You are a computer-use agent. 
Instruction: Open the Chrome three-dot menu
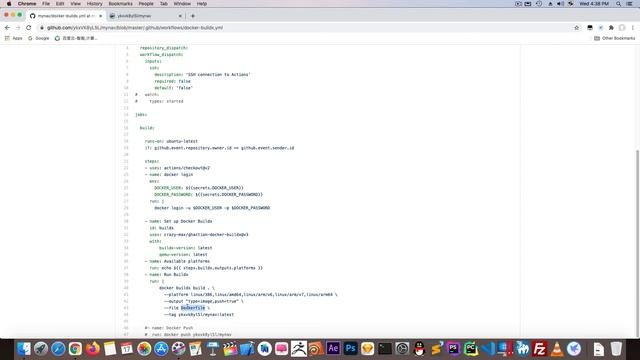pyautogui.click(x=633, y=28)
